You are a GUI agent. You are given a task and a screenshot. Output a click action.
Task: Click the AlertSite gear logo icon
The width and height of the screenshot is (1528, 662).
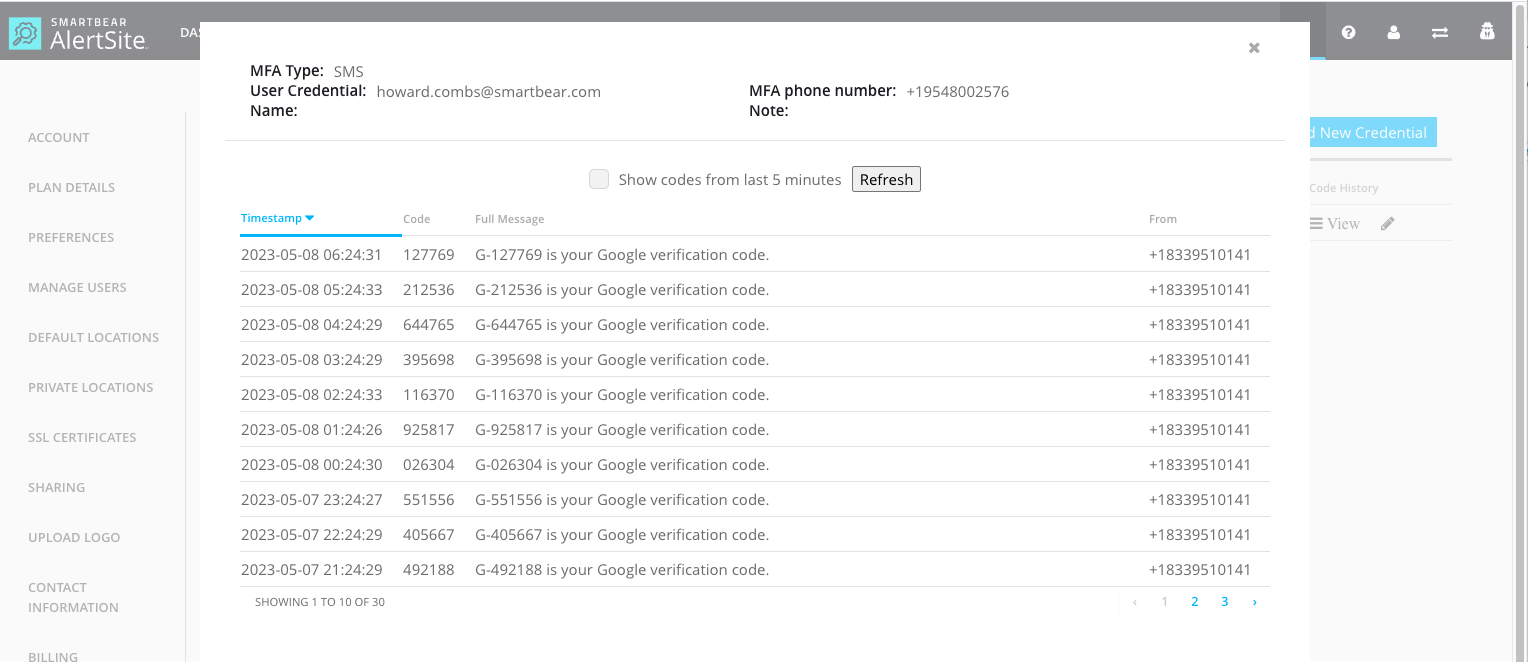[24, 34]
